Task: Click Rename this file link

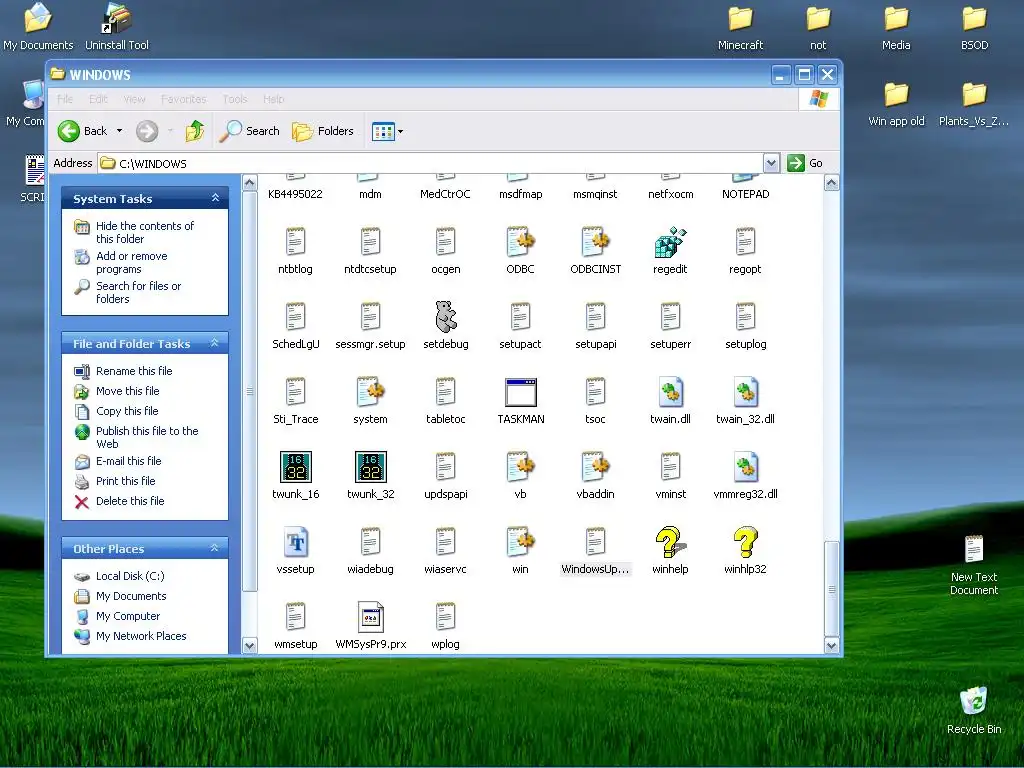Action: [x=134, y=371]
